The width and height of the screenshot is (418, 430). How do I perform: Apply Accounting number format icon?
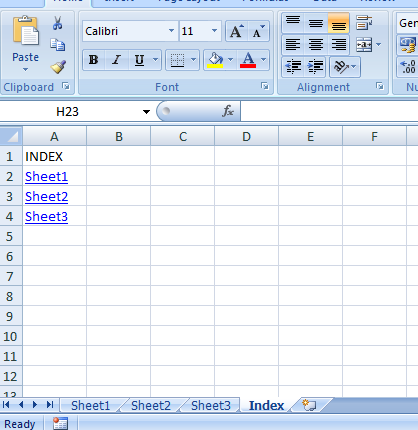[407, 45]
